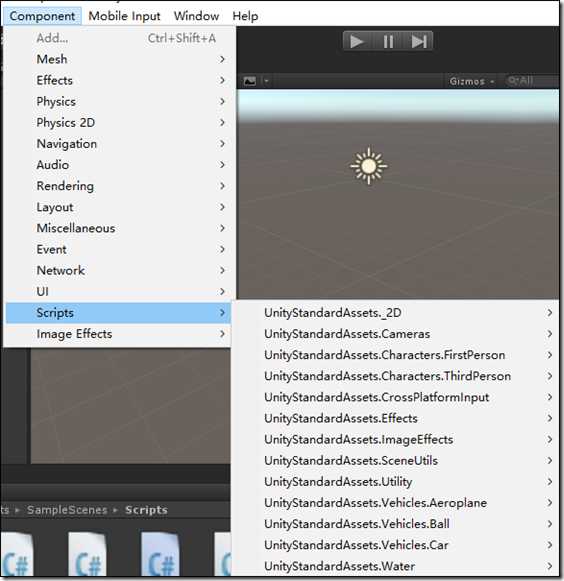
Task: Choose Add... in the Component menu
Action: [x=118, y=38]
